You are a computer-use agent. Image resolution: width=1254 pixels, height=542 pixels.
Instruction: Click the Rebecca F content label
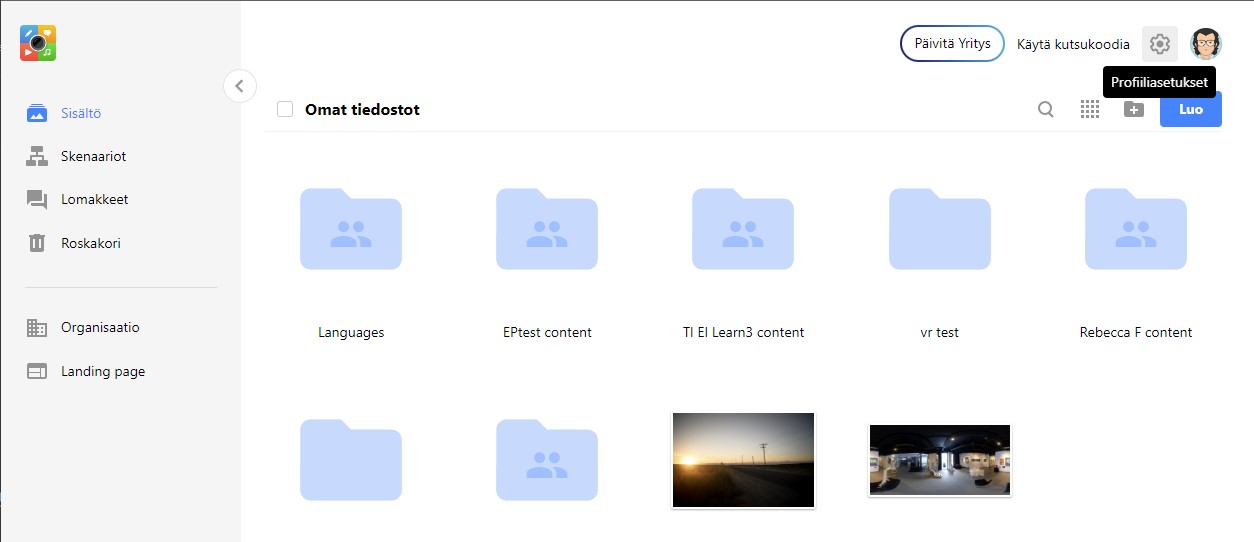tap(1136, 332)
